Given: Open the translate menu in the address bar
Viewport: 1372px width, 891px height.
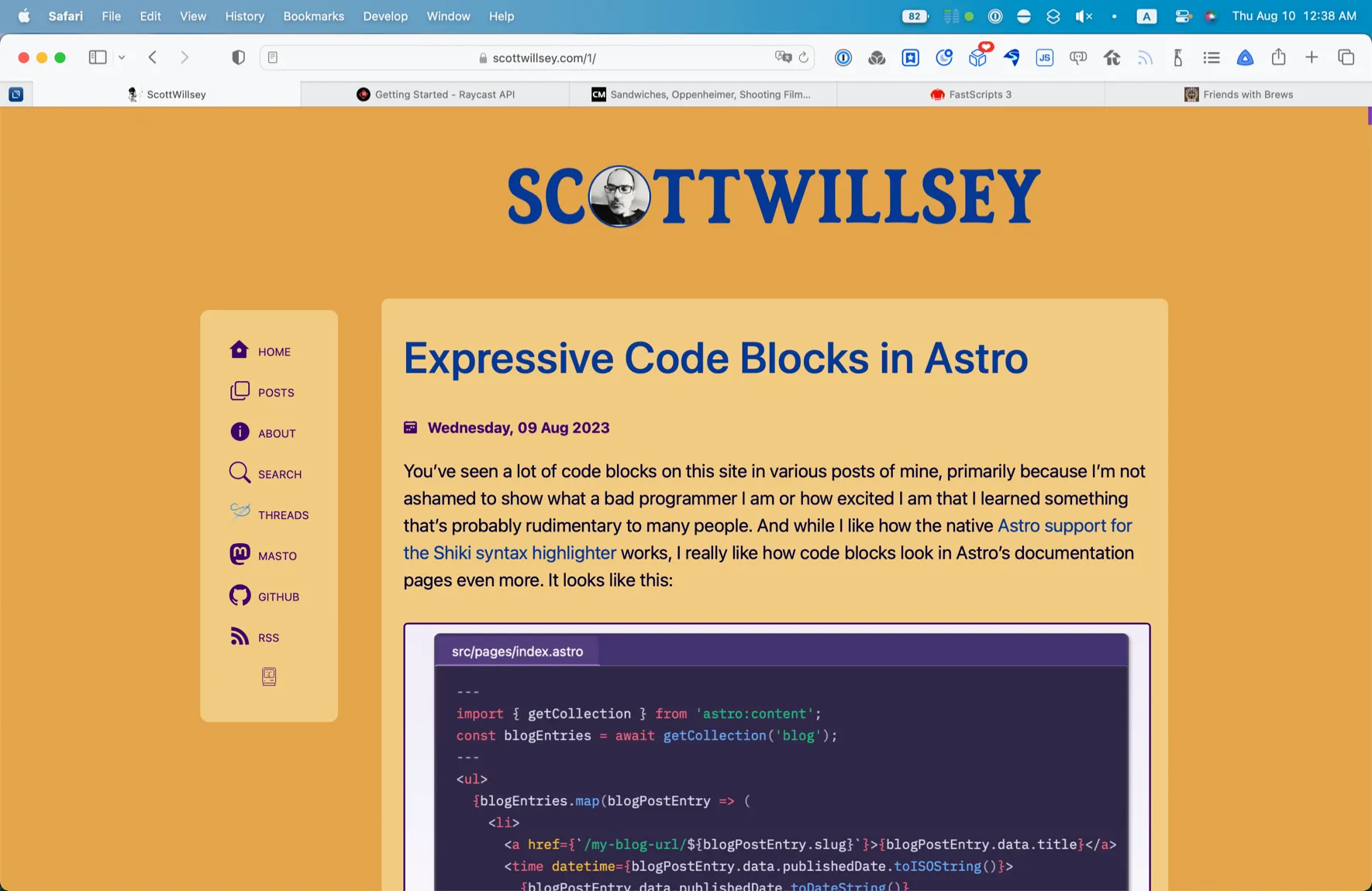Looking at the screenshot, I should [783, 57].
